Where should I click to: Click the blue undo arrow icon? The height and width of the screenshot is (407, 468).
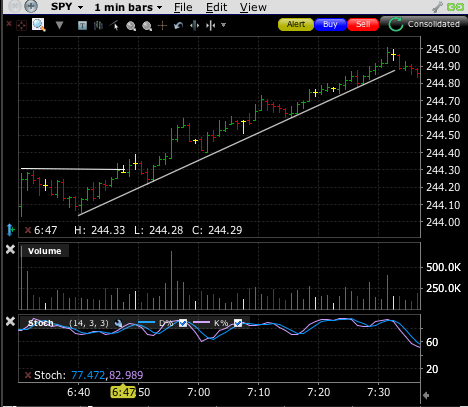(x=179, y=25)
